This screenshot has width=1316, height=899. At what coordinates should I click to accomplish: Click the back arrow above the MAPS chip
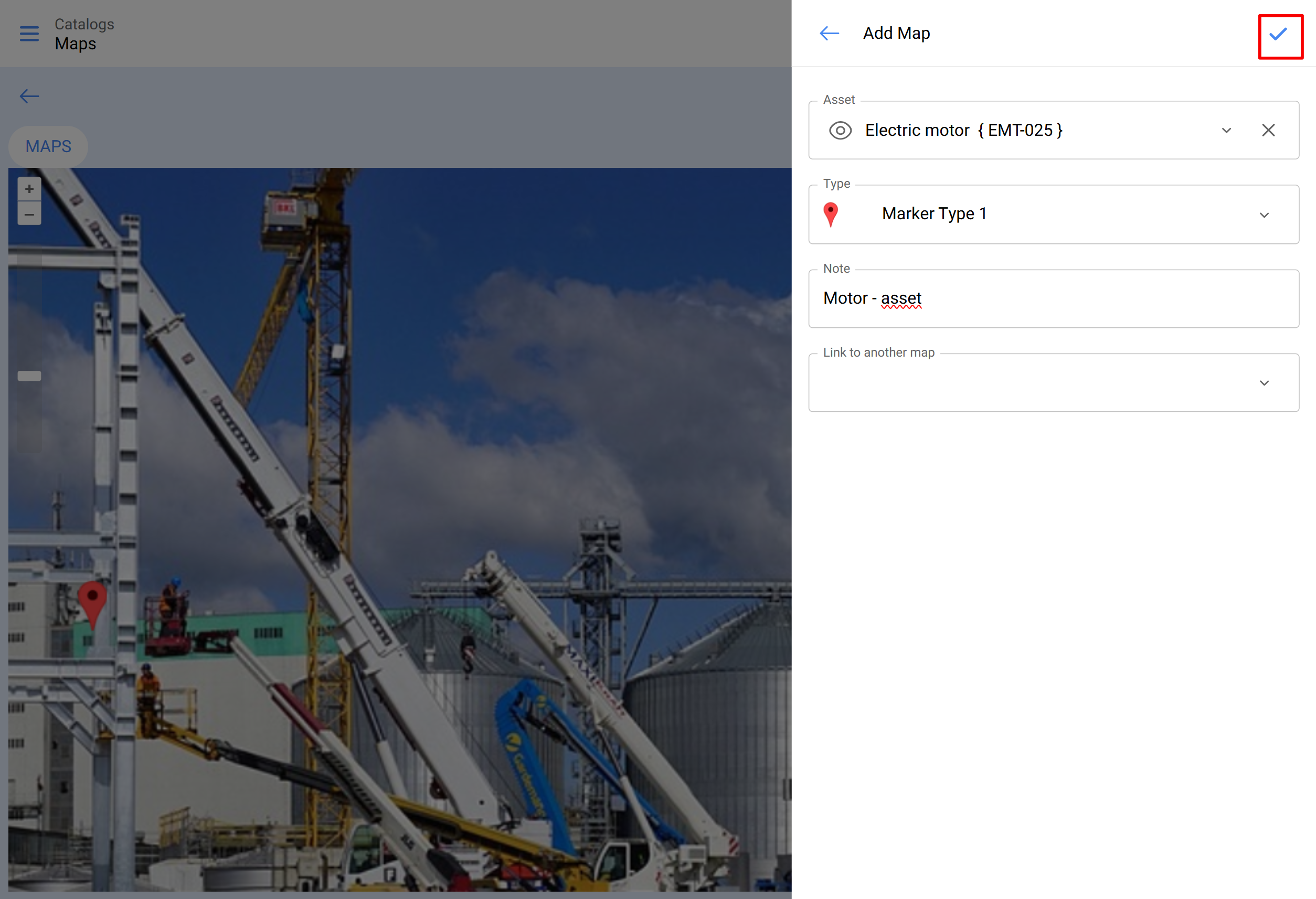coord(29,96)
